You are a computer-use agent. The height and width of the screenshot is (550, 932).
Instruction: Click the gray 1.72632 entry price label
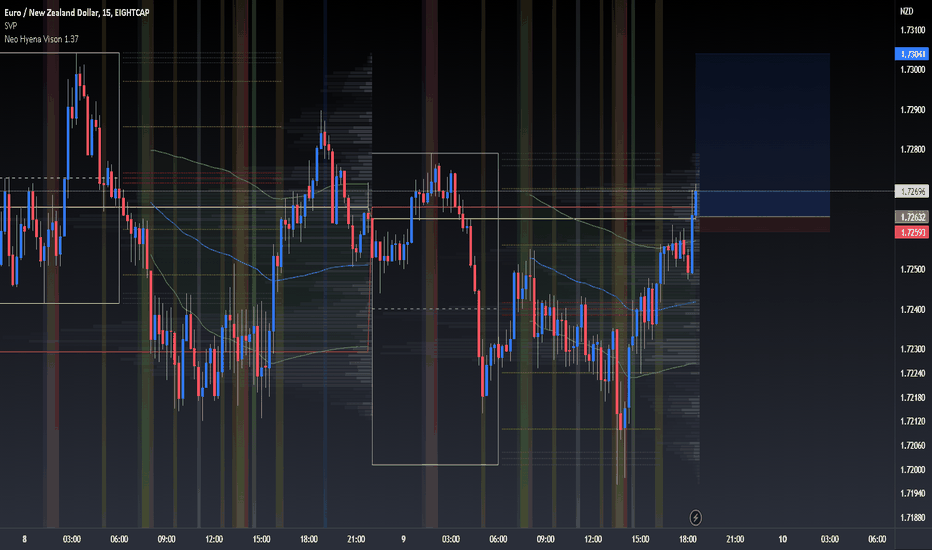[912, 217]
